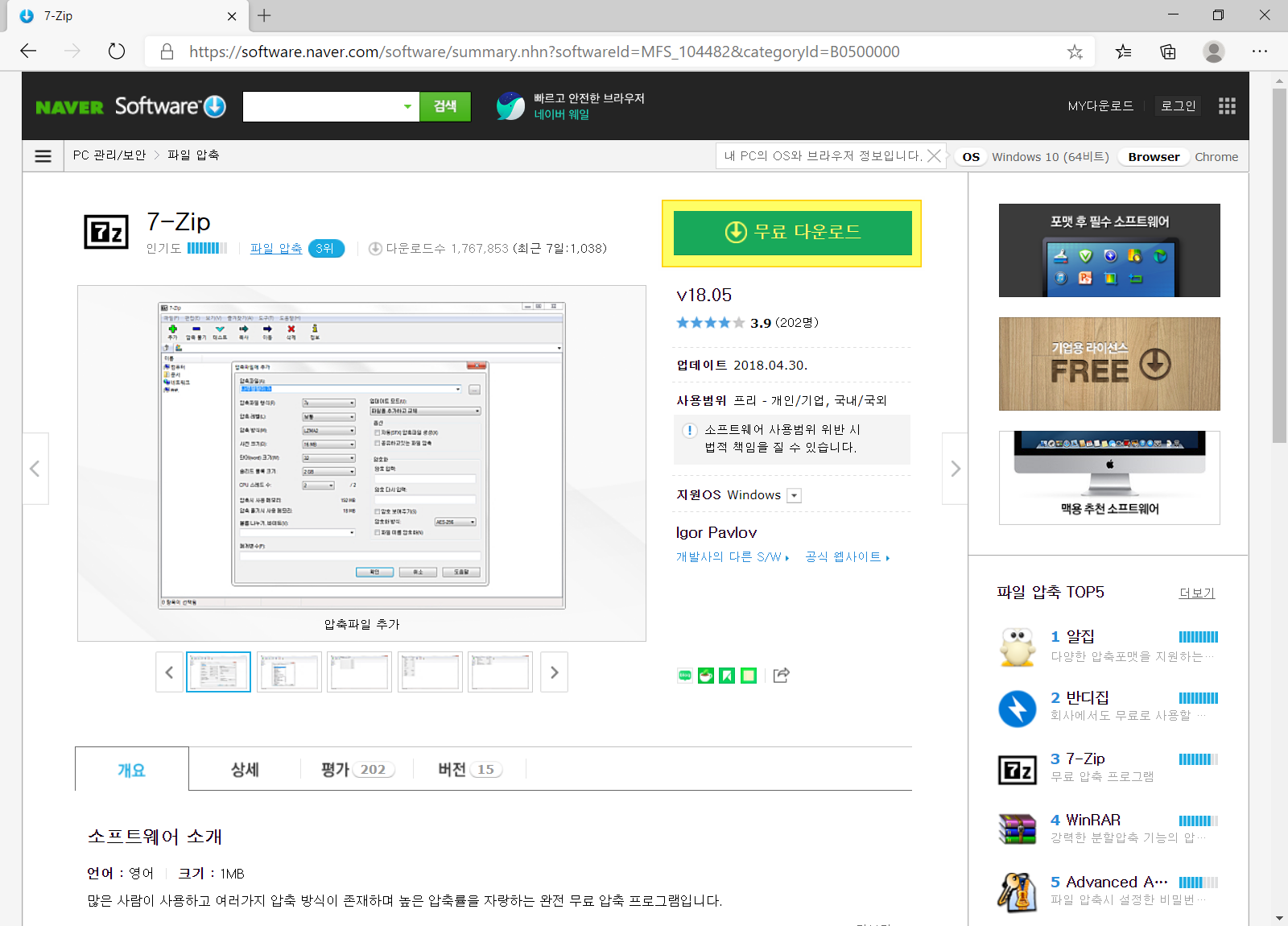Screen dimensions: 1288x926
Task: Open 반디집 in the TOP5 list
Action: pyautogui.click(x=1088, y=698)
